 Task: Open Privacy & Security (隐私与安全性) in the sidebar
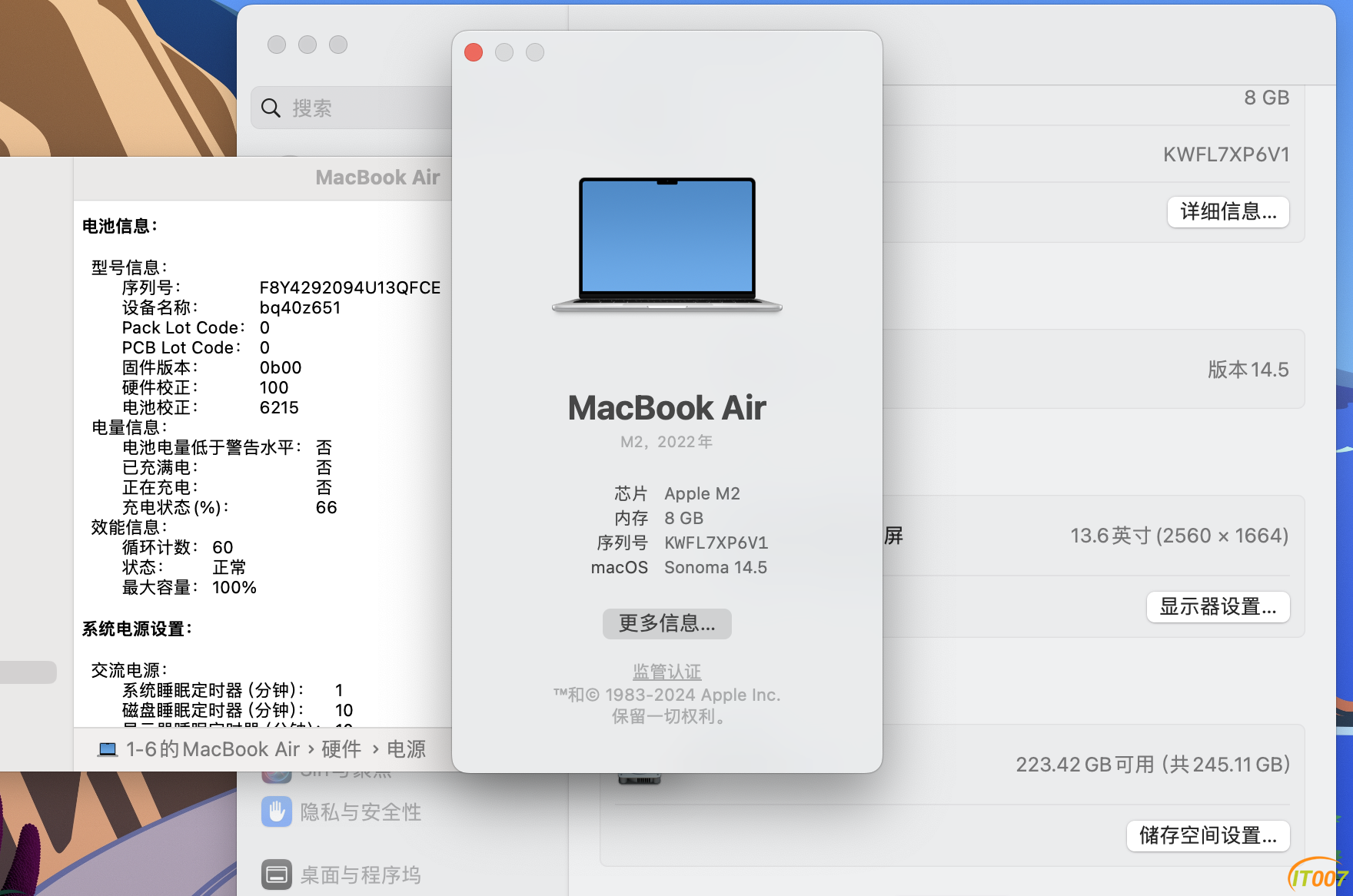coord(341,811)
